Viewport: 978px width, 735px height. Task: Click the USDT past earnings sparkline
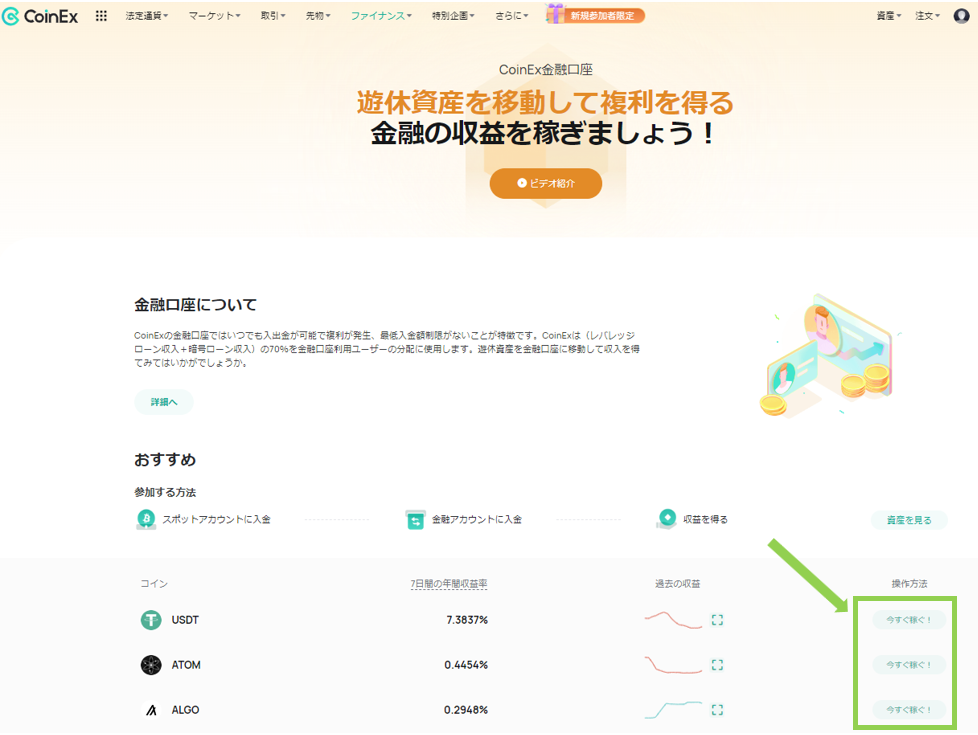pyautogui.click(x=674, y=620)
